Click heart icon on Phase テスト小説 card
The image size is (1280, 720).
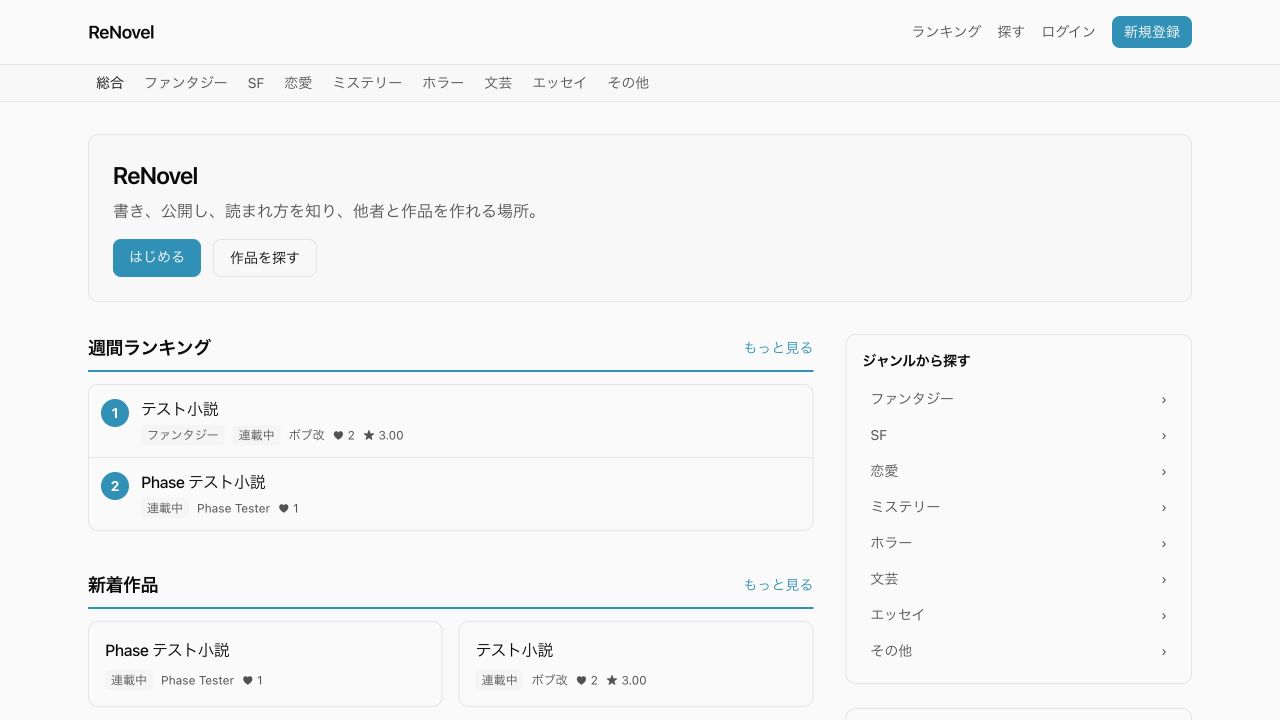point(247,681)
